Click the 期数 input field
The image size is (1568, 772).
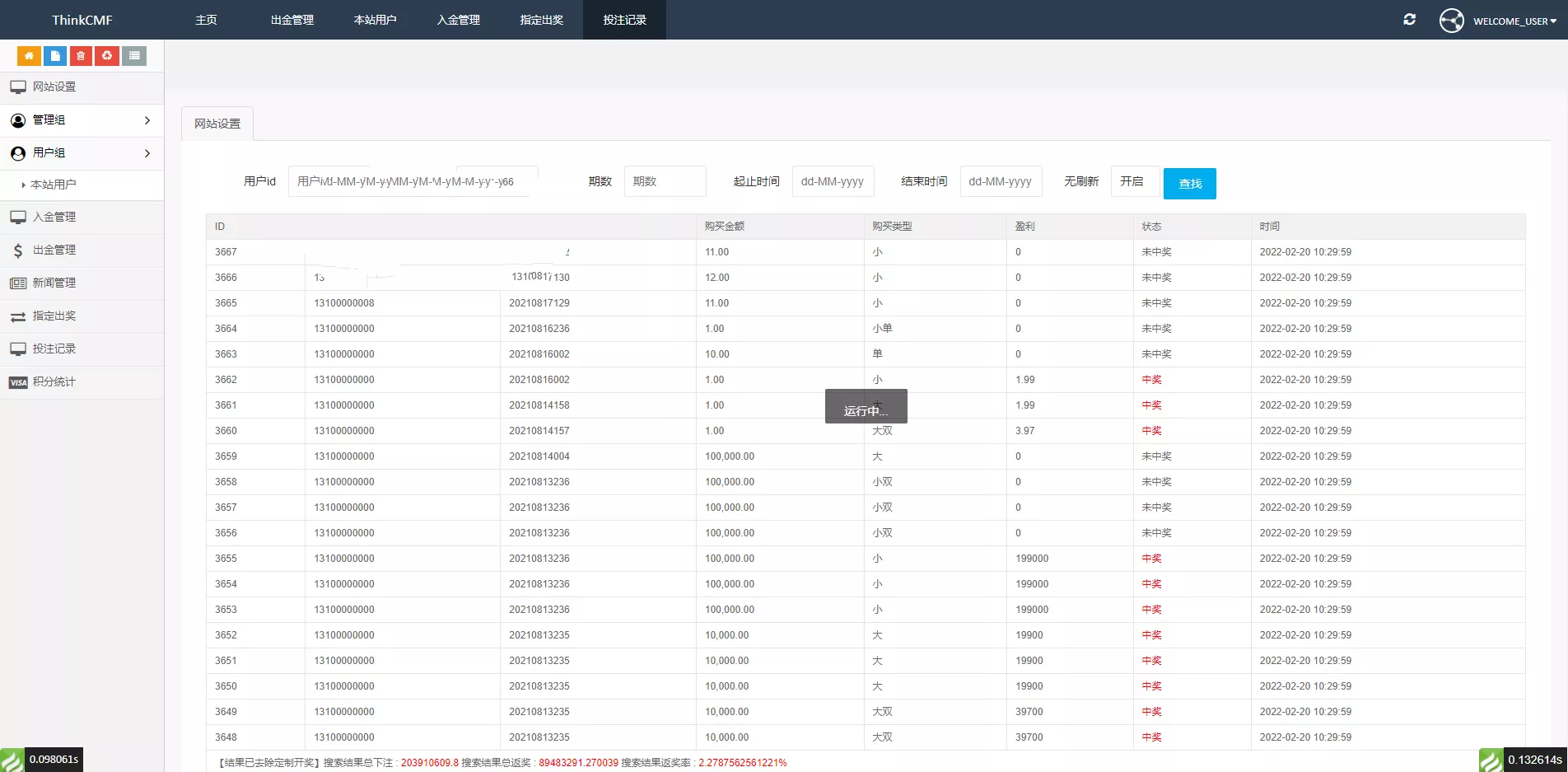tap(665, 181)
